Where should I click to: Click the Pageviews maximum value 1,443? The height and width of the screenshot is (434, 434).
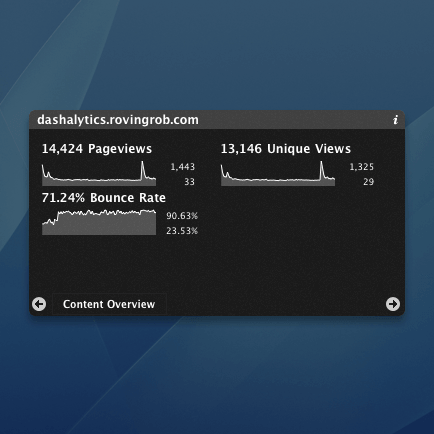(183, 167)
